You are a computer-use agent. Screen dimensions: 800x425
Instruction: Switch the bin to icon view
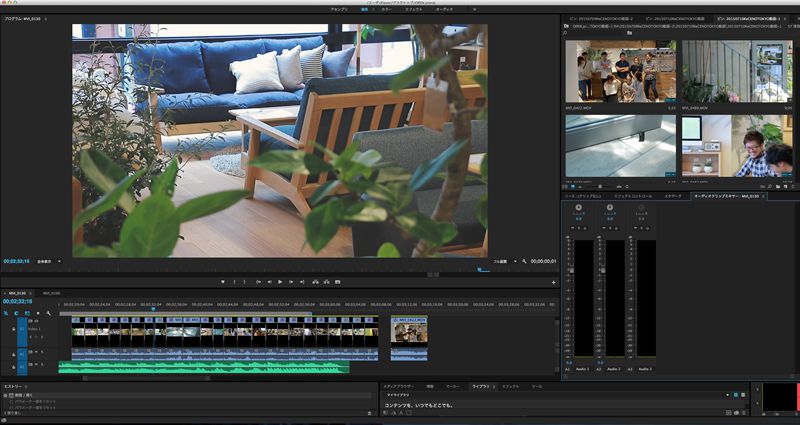[x=572, y=187]
